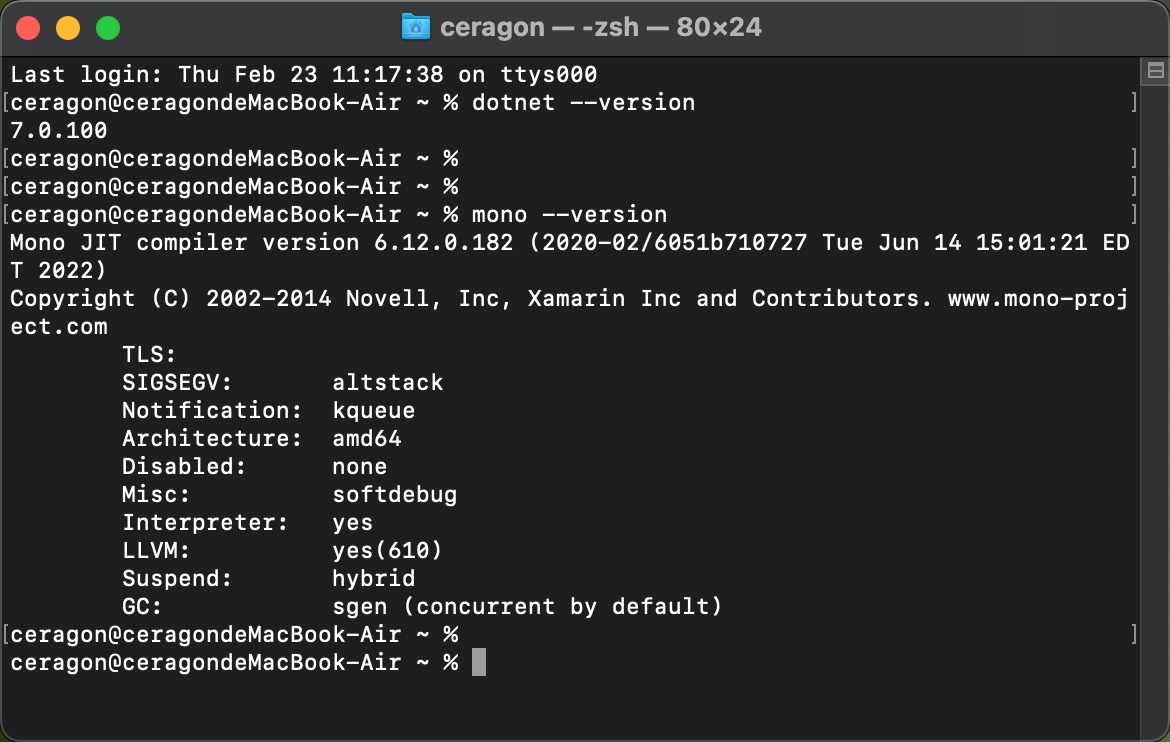1170x742 pixels.
Task: Minimize the Terminal via yellow traffic light
Action: (x=66, y=28)
